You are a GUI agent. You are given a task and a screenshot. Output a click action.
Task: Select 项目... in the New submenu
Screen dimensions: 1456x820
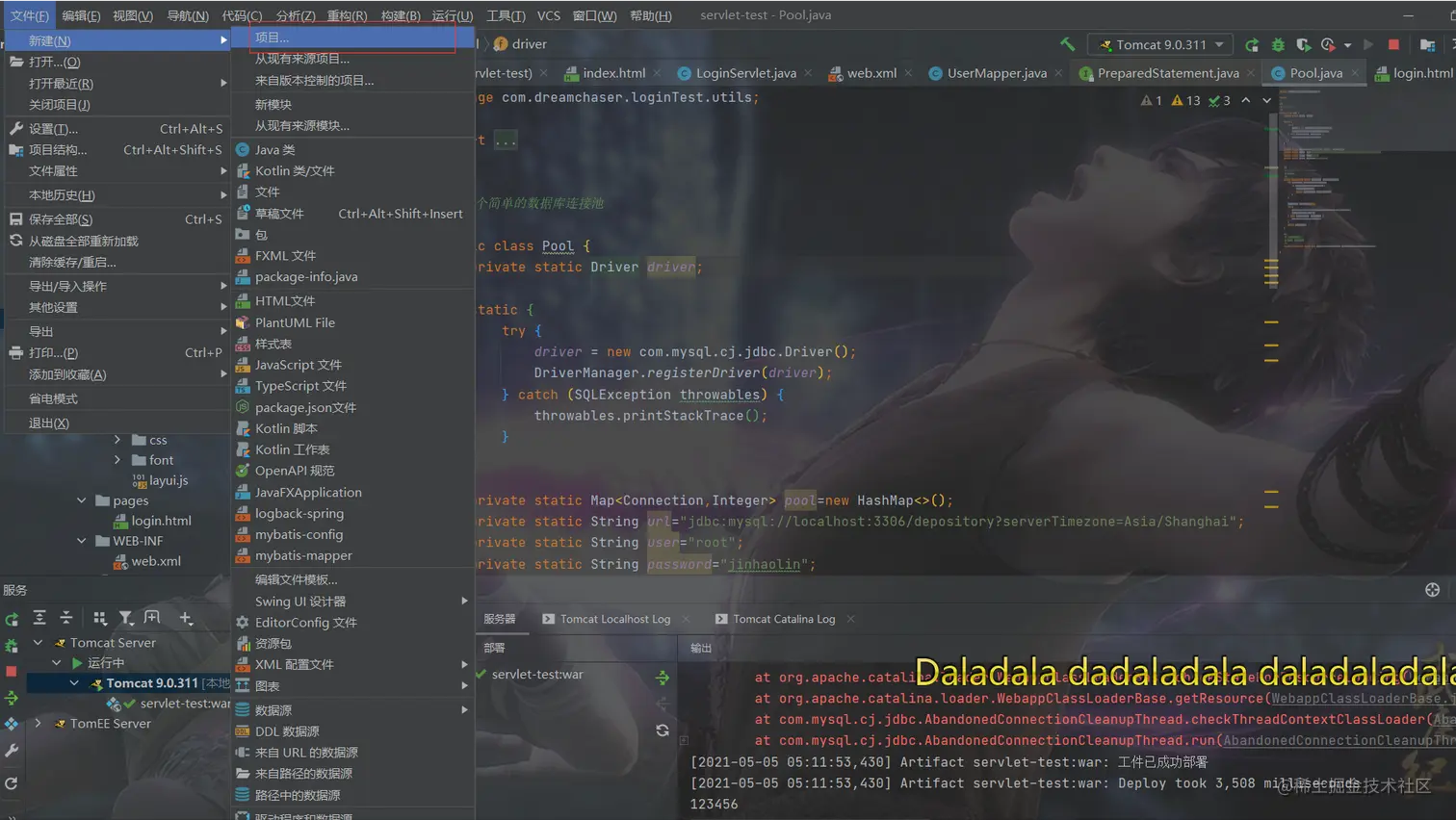coord(352,38)
